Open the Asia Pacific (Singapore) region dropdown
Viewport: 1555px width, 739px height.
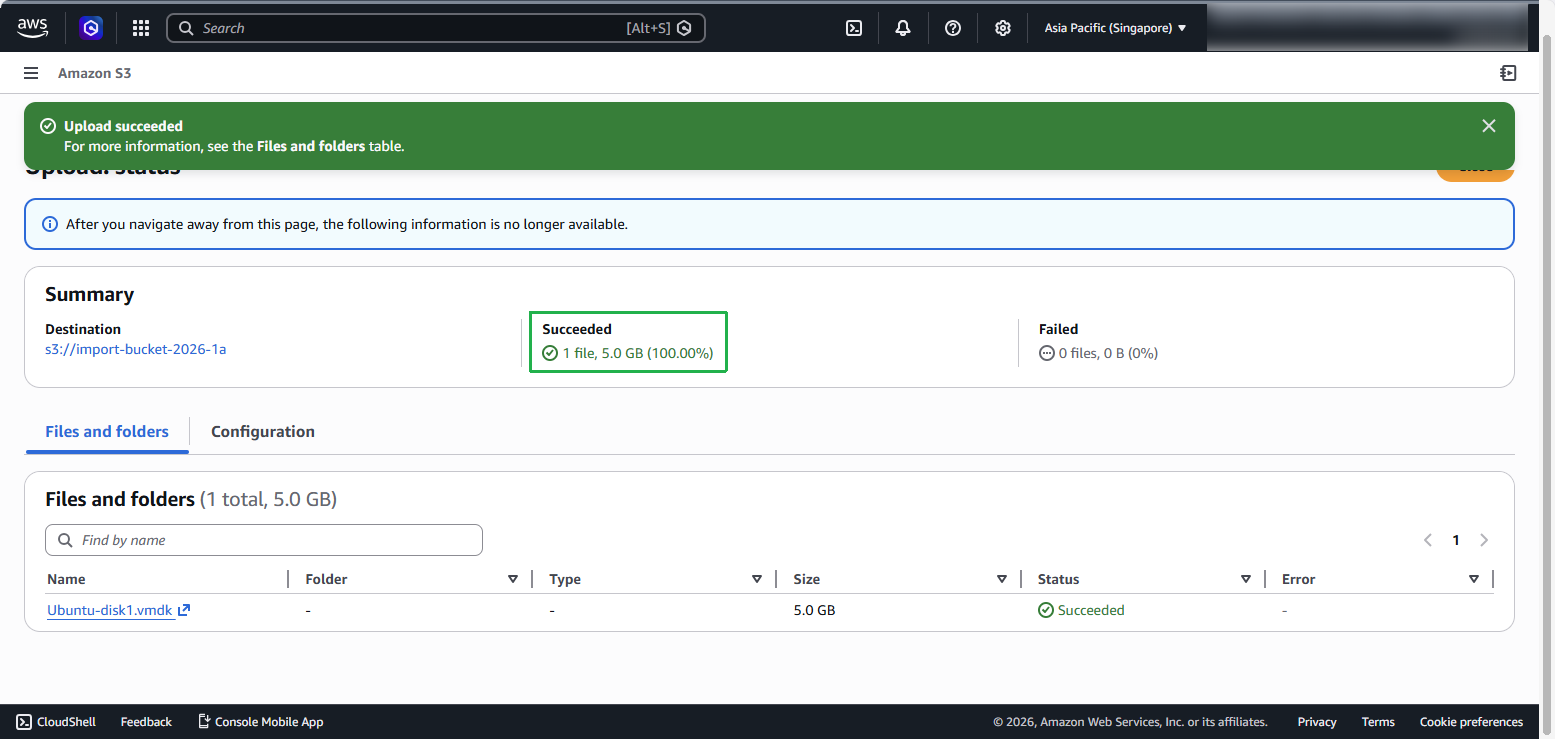(x=1115, y=28)
